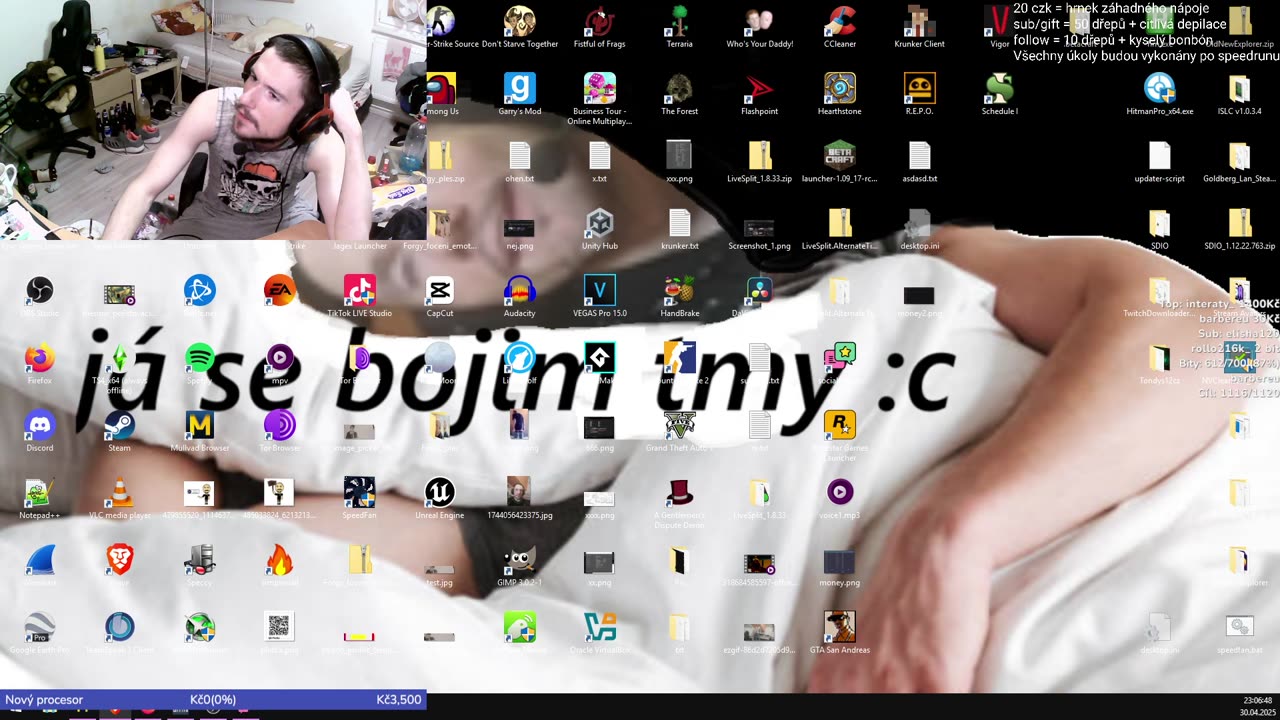Image resolution: width=1280 pixels, height=720 pixels.
Task: Click the Steam shortcut
Action: tap(120, 430)
